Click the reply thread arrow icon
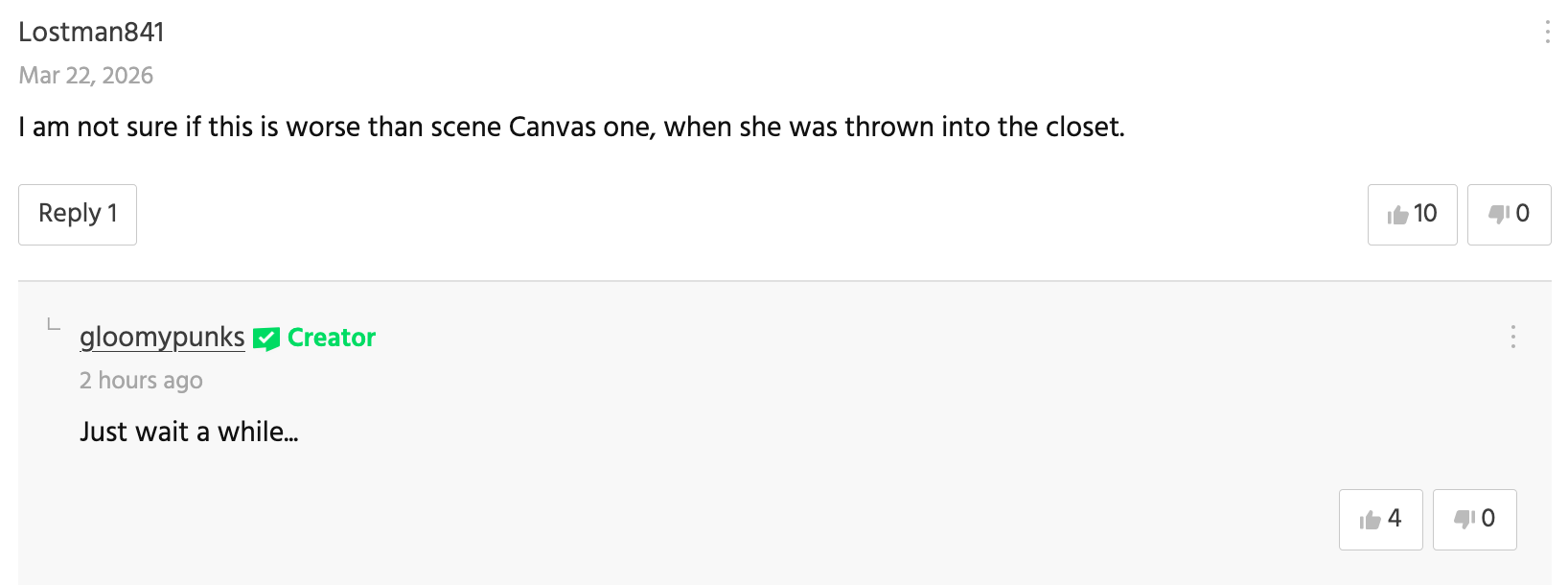This screenshot has width=1568, height=585. tap(54, 325)
